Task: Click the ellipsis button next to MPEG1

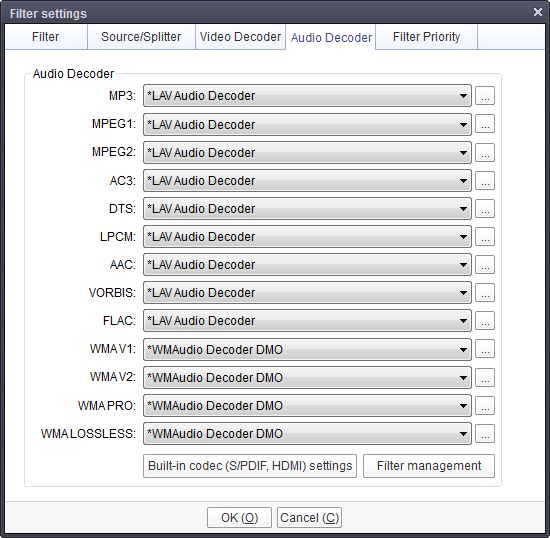Action: [485, 124]
